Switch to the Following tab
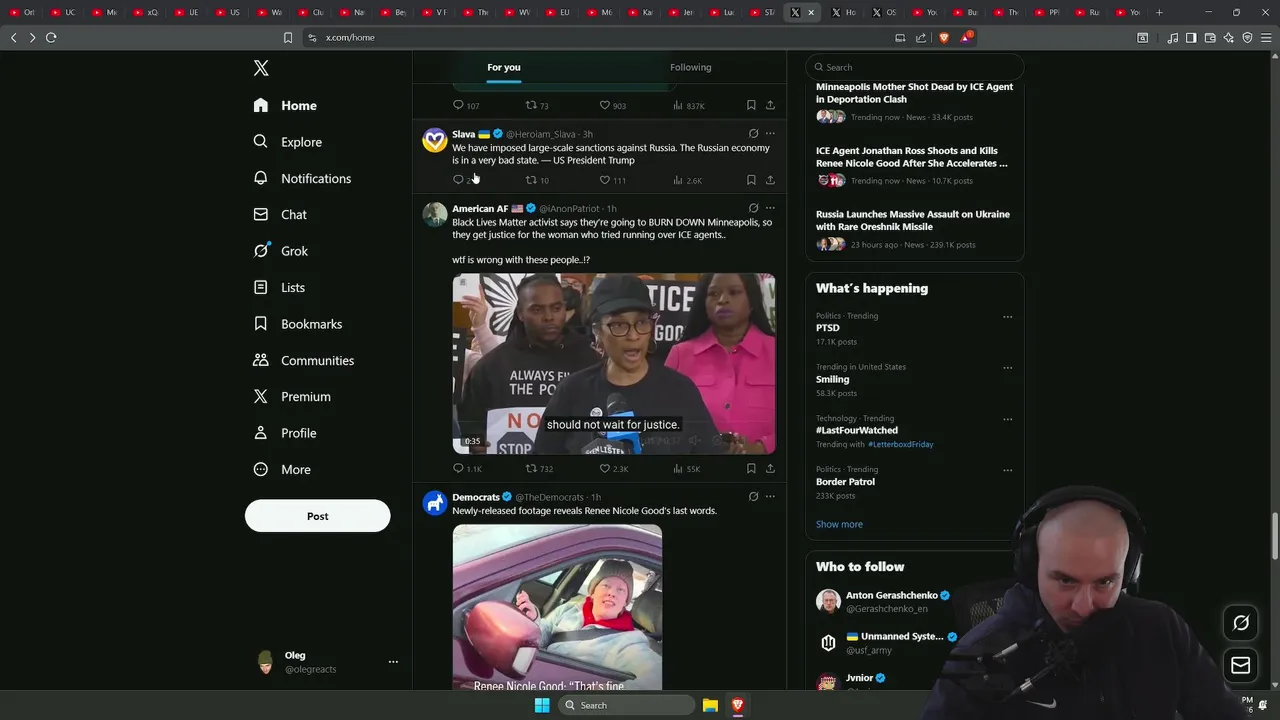This screenshot has height=720, width=1280. point(690,67)
